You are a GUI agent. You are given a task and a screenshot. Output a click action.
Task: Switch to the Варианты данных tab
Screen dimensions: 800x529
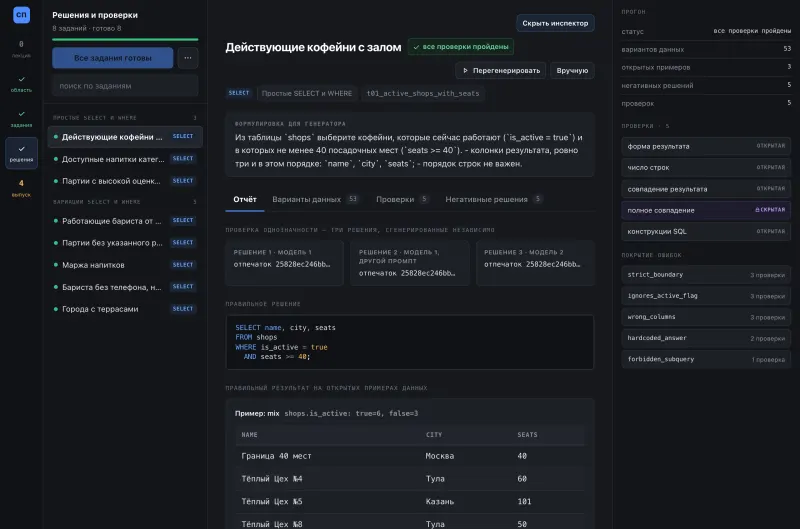click(x=315, y=199)
